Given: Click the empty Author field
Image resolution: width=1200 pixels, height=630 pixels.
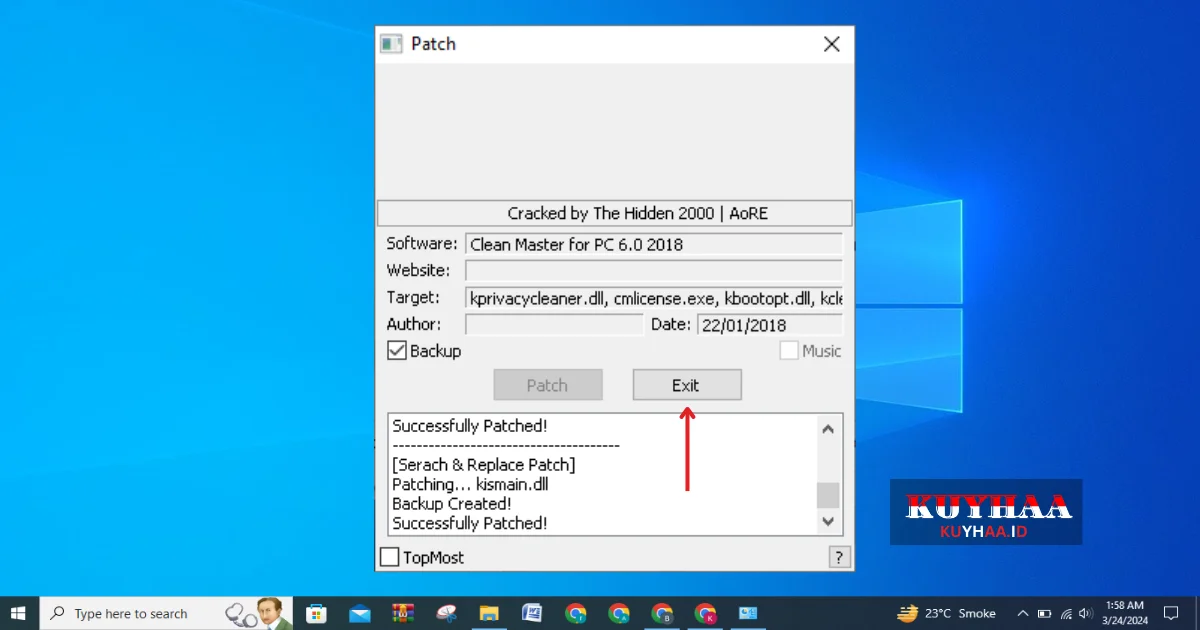Looking at the screenshot, I should (555, 324).
